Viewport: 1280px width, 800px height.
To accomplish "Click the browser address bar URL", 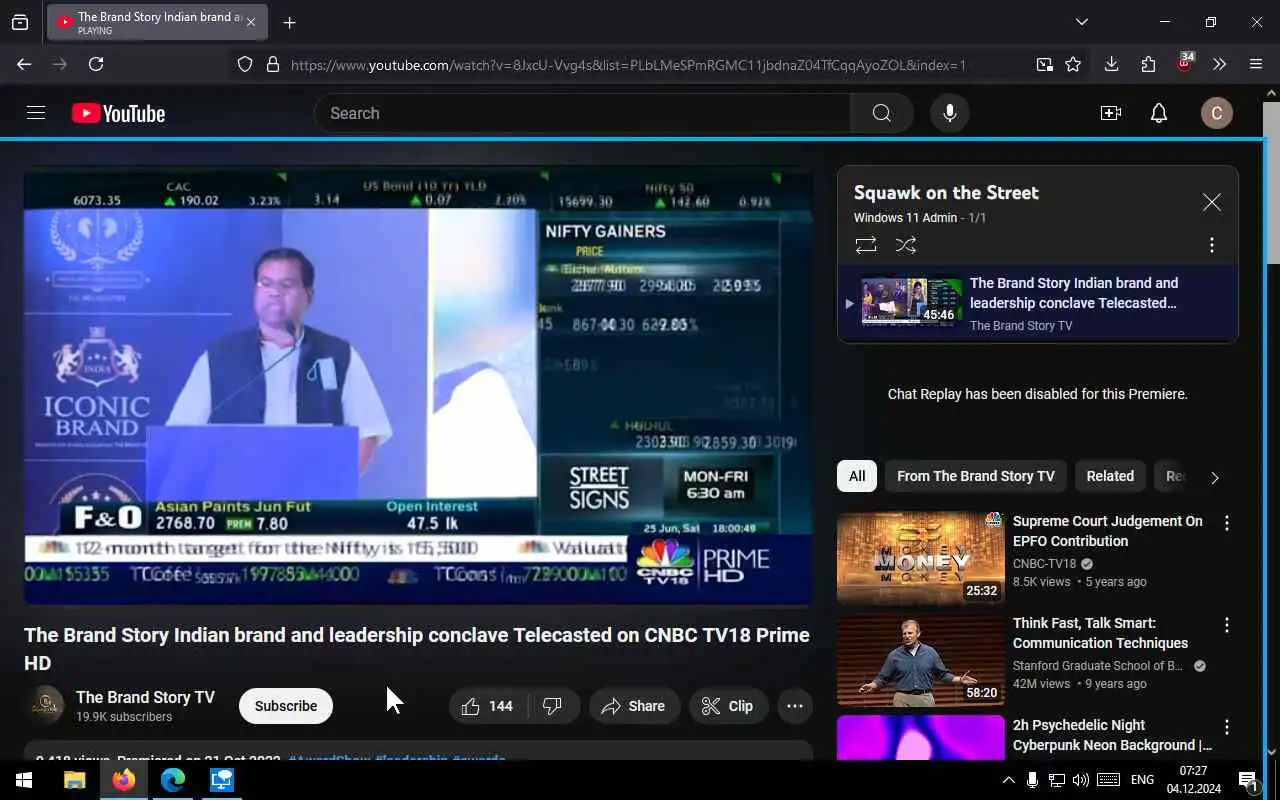I will tap(628, 65).
